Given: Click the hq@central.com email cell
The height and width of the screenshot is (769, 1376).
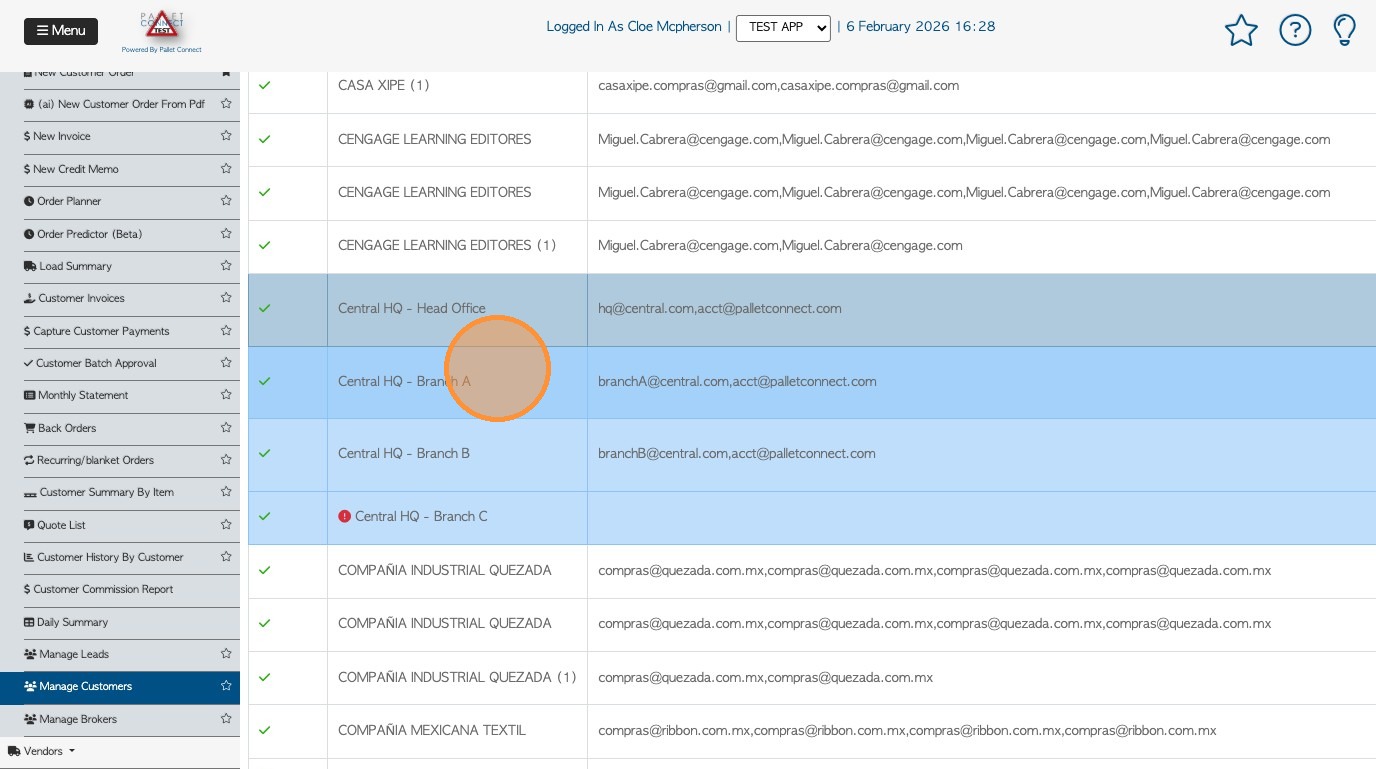Looking at the screenshot, I should point(981,310).
